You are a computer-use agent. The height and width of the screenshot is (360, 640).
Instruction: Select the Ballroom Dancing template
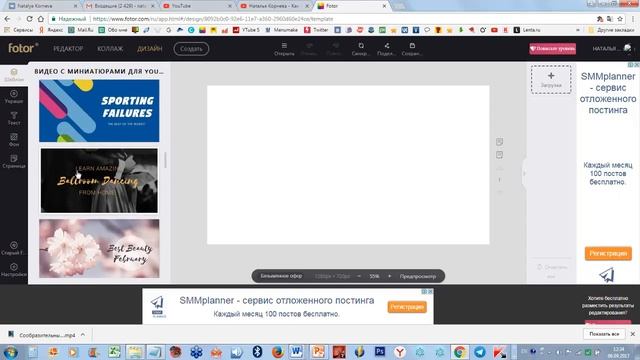point(99,180)
